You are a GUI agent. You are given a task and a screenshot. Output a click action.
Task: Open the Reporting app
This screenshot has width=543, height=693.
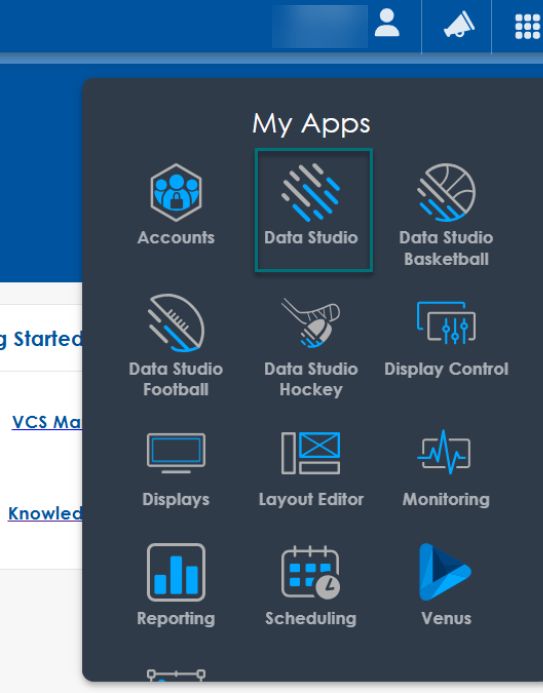(176, 585)
